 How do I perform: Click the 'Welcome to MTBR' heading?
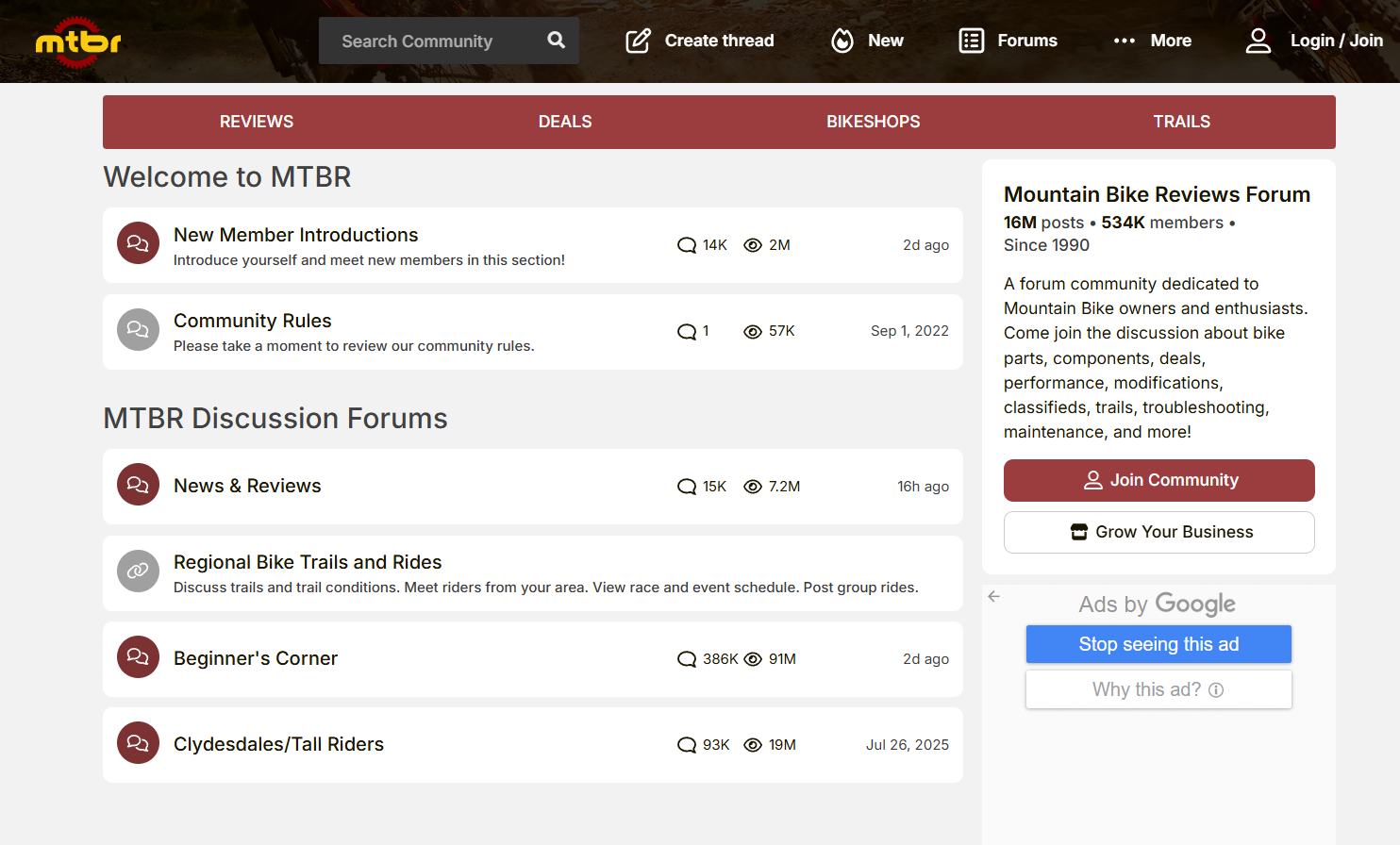(227, 177)
